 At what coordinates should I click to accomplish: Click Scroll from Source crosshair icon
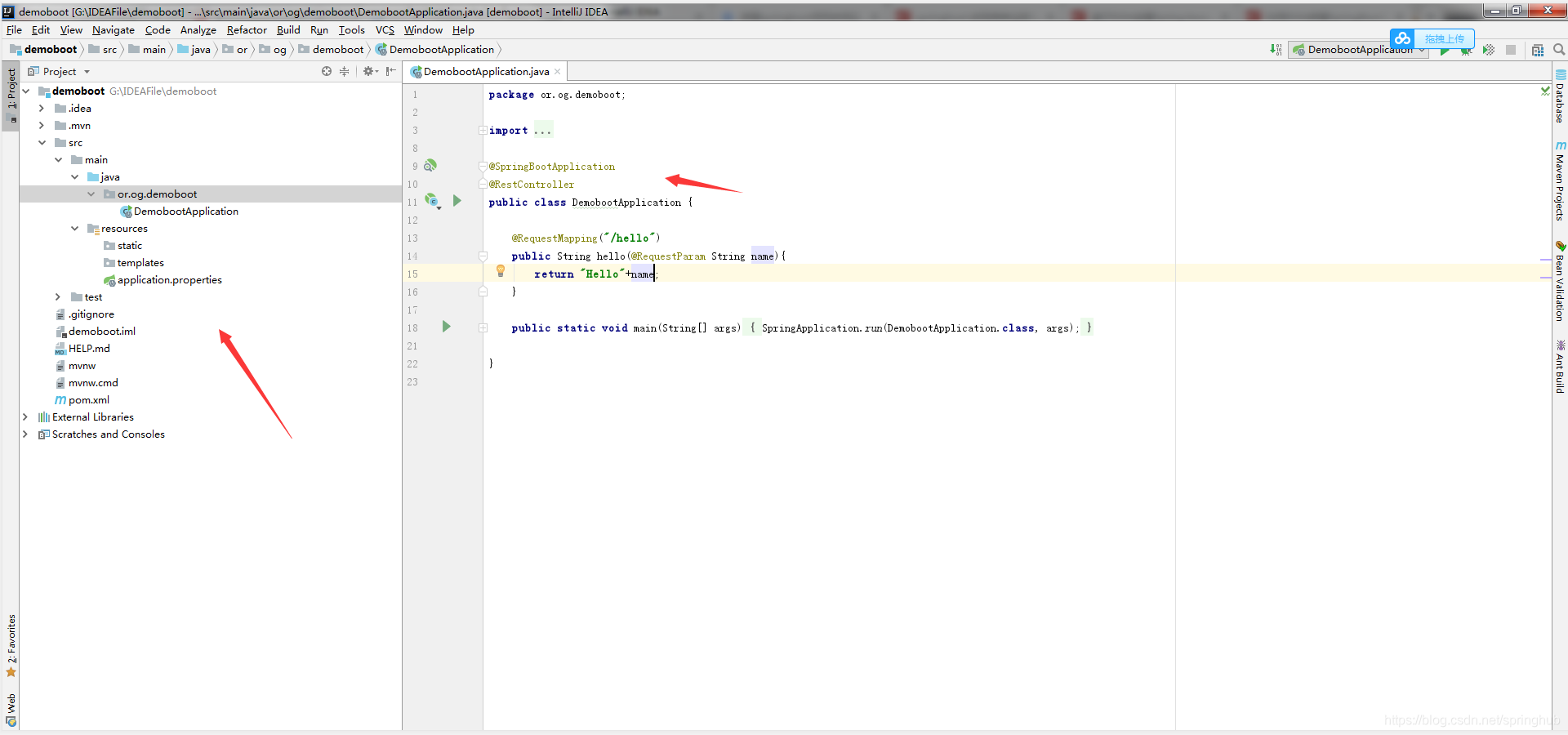(327, 72)
